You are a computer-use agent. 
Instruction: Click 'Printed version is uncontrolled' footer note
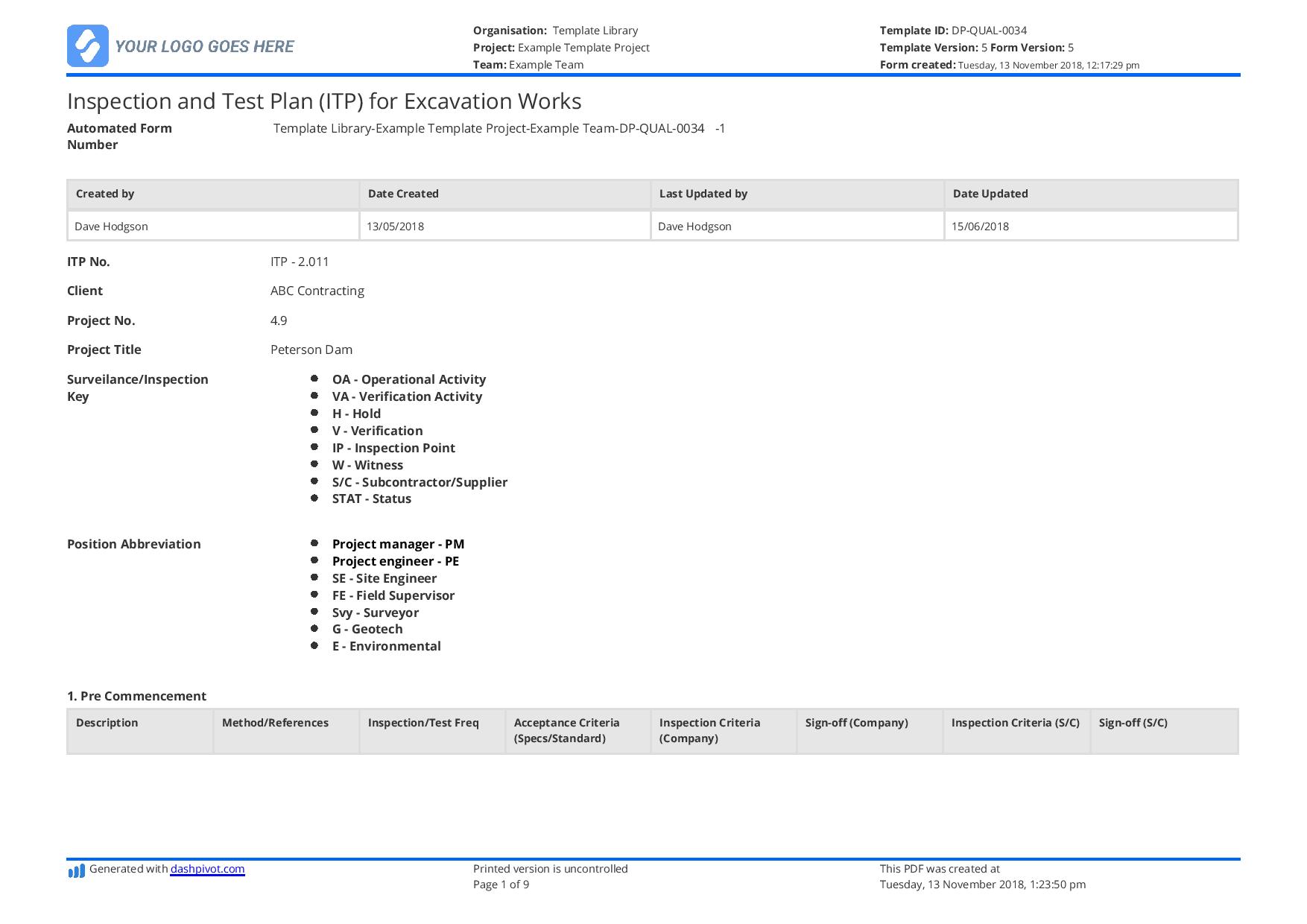(x=550, y=869)
